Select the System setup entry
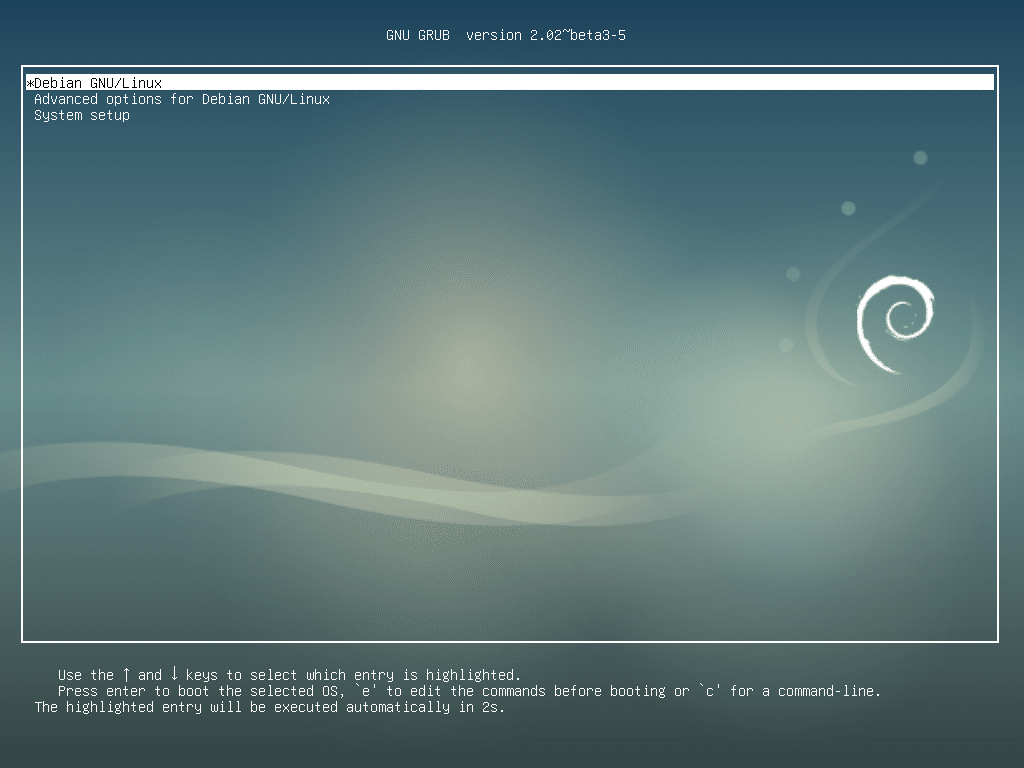Image resolution: width=1024 pixels, height=768 pixels. [81, 115]
